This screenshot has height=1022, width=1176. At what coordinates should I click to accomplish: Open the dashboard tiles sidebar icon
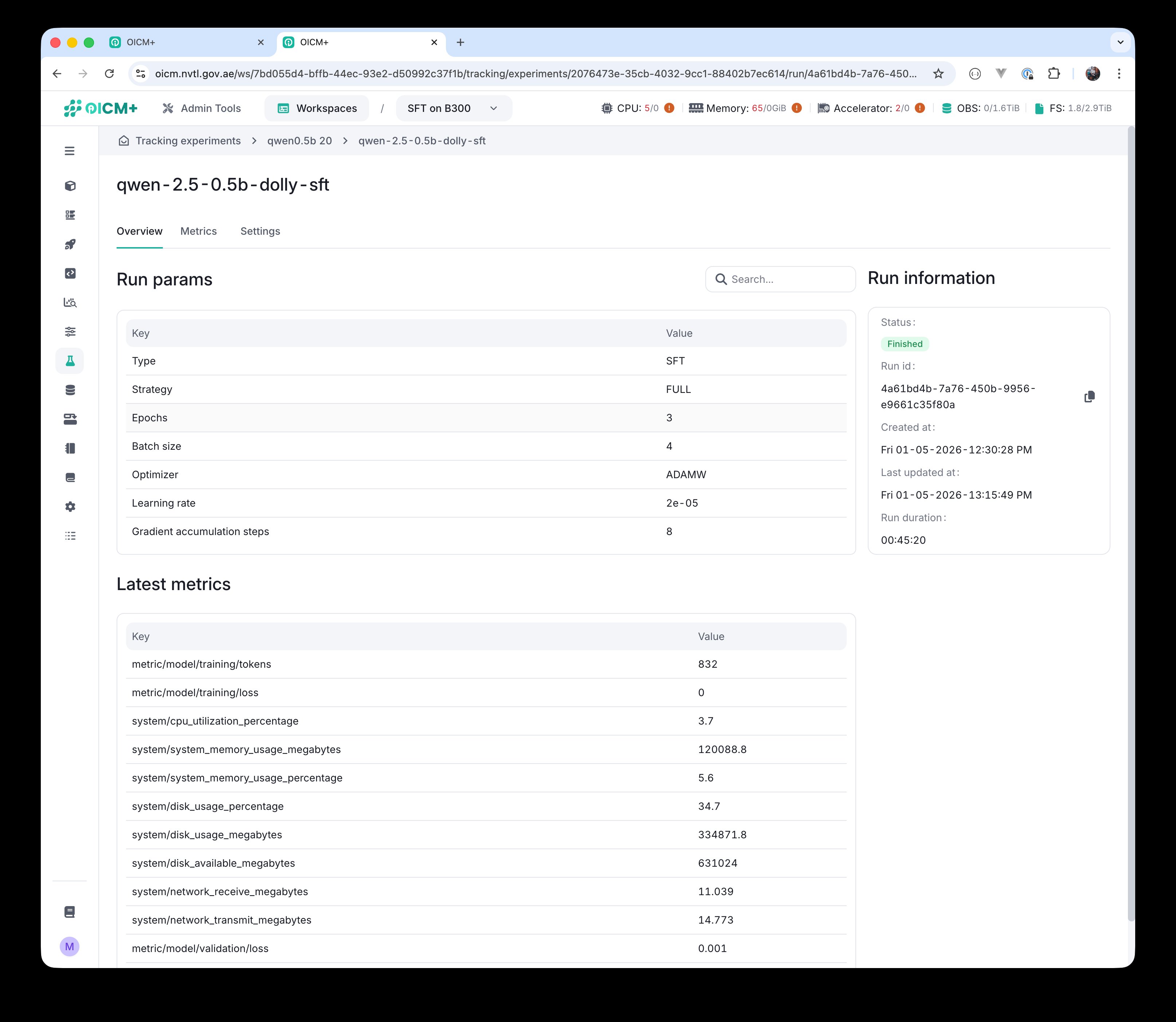pos(70,215)
